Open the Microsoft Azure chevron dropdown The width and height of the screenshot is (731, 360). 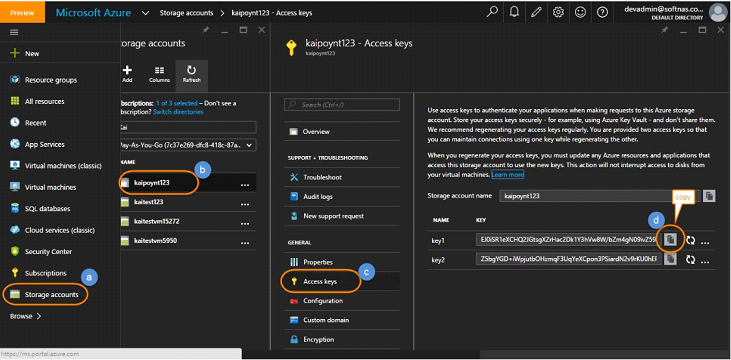click(x=145, y=13)
